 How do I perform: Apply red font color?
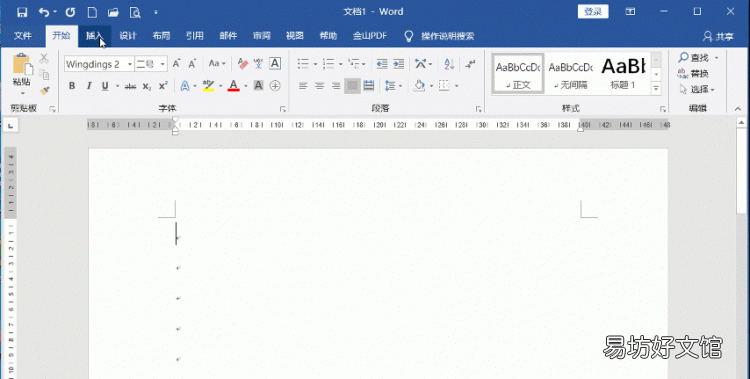coord(233,86)
